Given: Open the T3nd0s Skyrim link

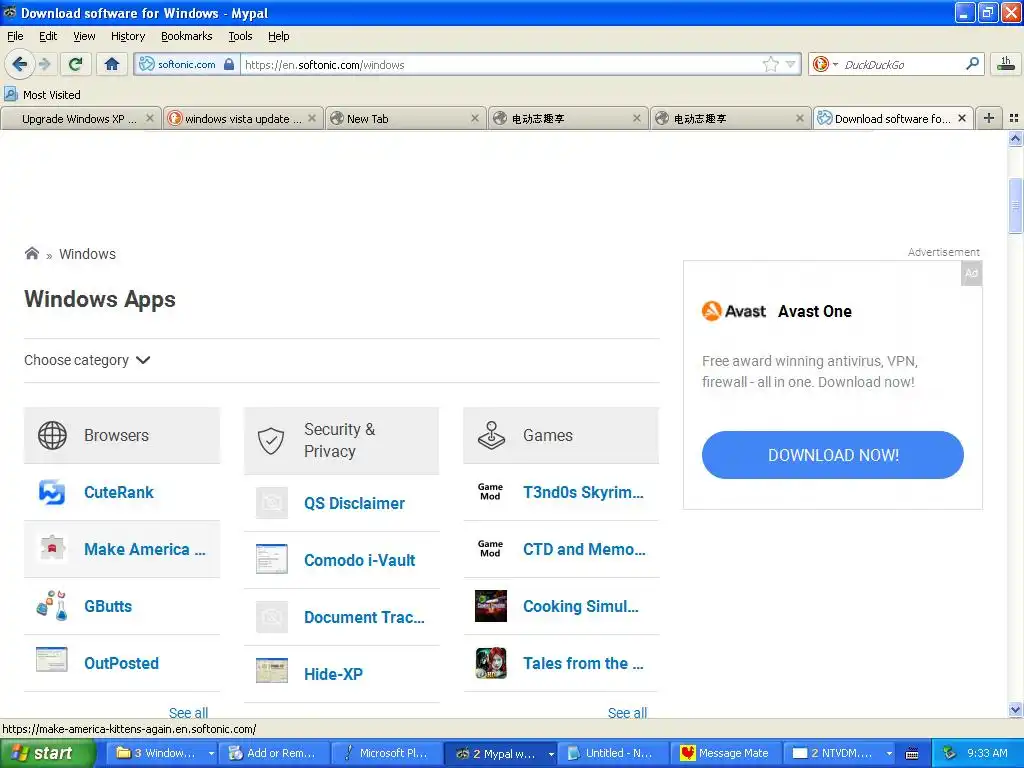Looking at the screenshot, I should pyautogui.click(x=583, y=492).
